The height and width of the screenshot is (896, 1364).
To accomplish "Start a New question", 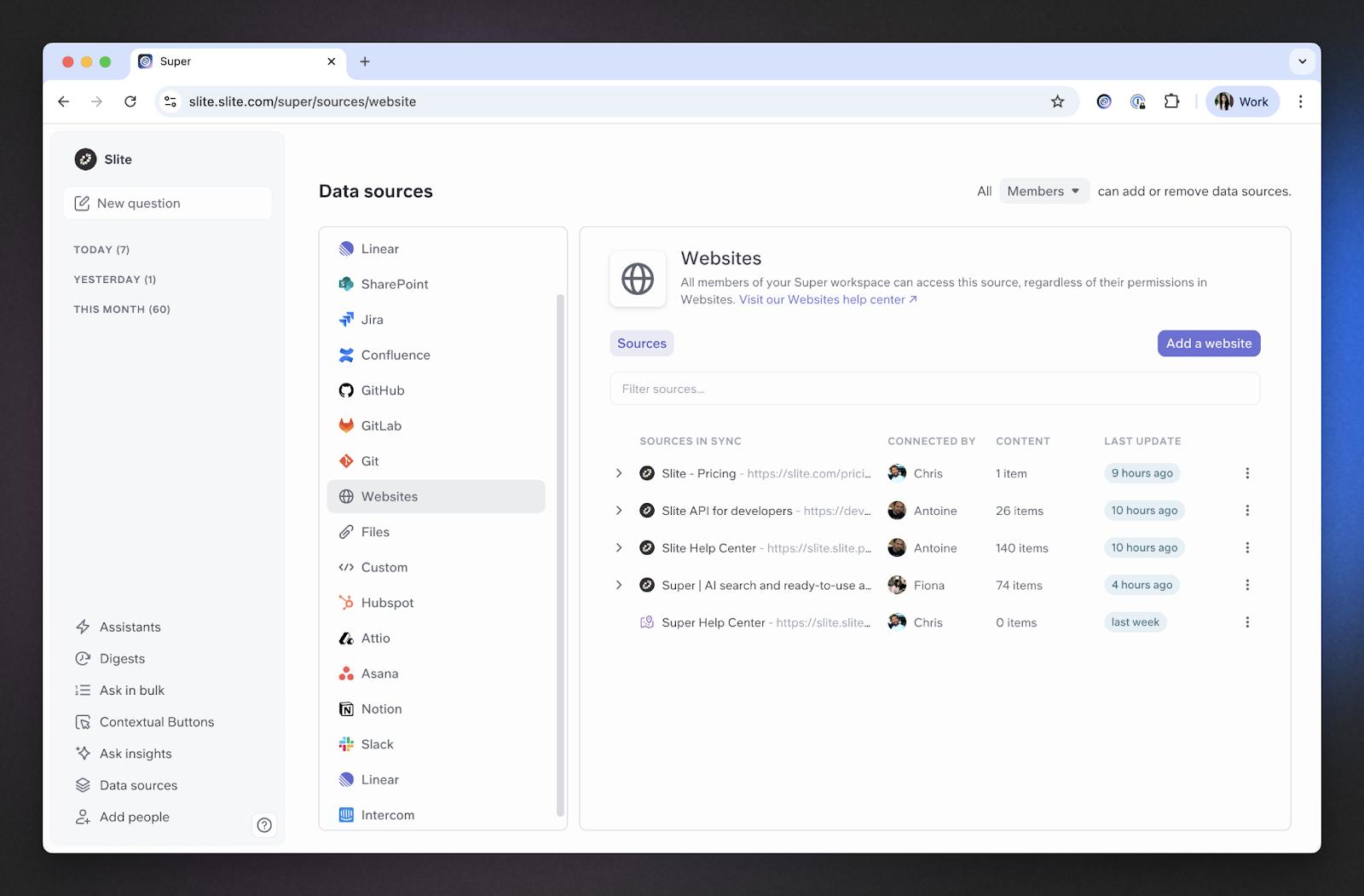I will pos(167,203).
